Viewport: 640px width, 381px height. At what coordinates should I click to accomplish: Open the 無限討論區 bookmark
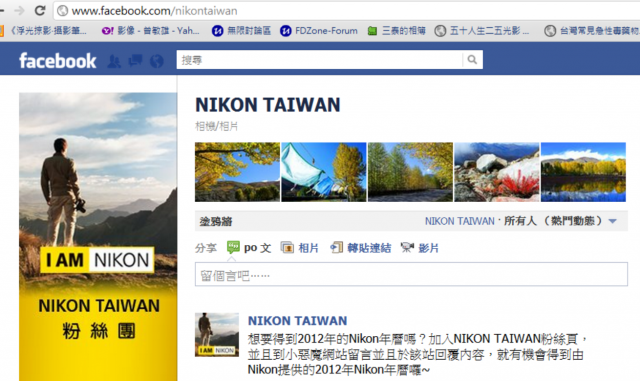point(241,31)
